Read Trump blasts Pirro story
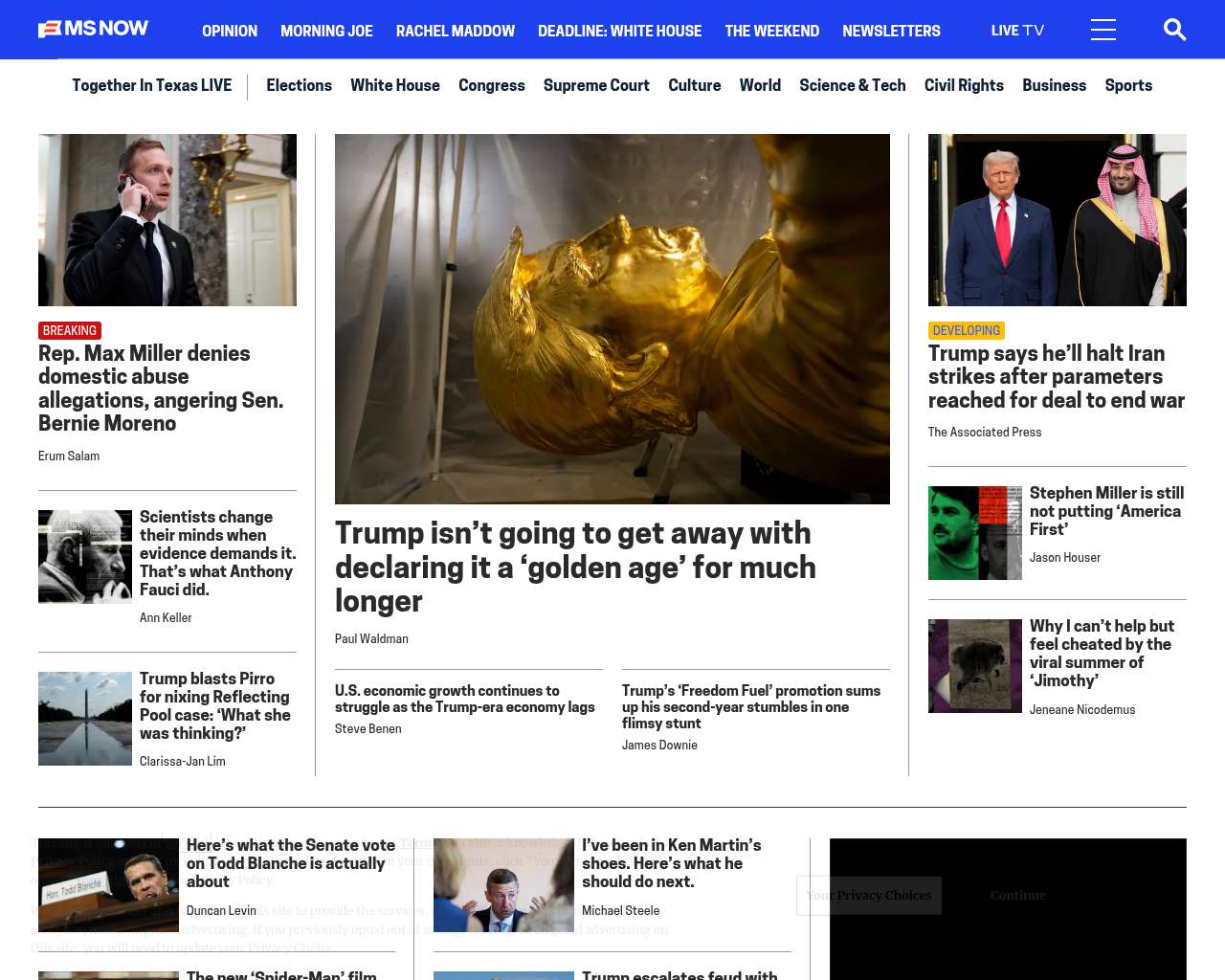 (x=215, y=706)
